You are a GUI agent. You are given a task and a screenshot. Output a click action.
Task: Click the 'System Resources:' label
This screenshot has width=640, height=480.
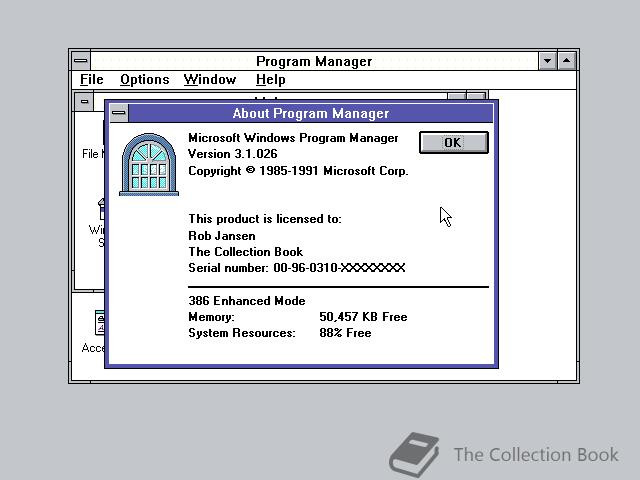point(242,333)
